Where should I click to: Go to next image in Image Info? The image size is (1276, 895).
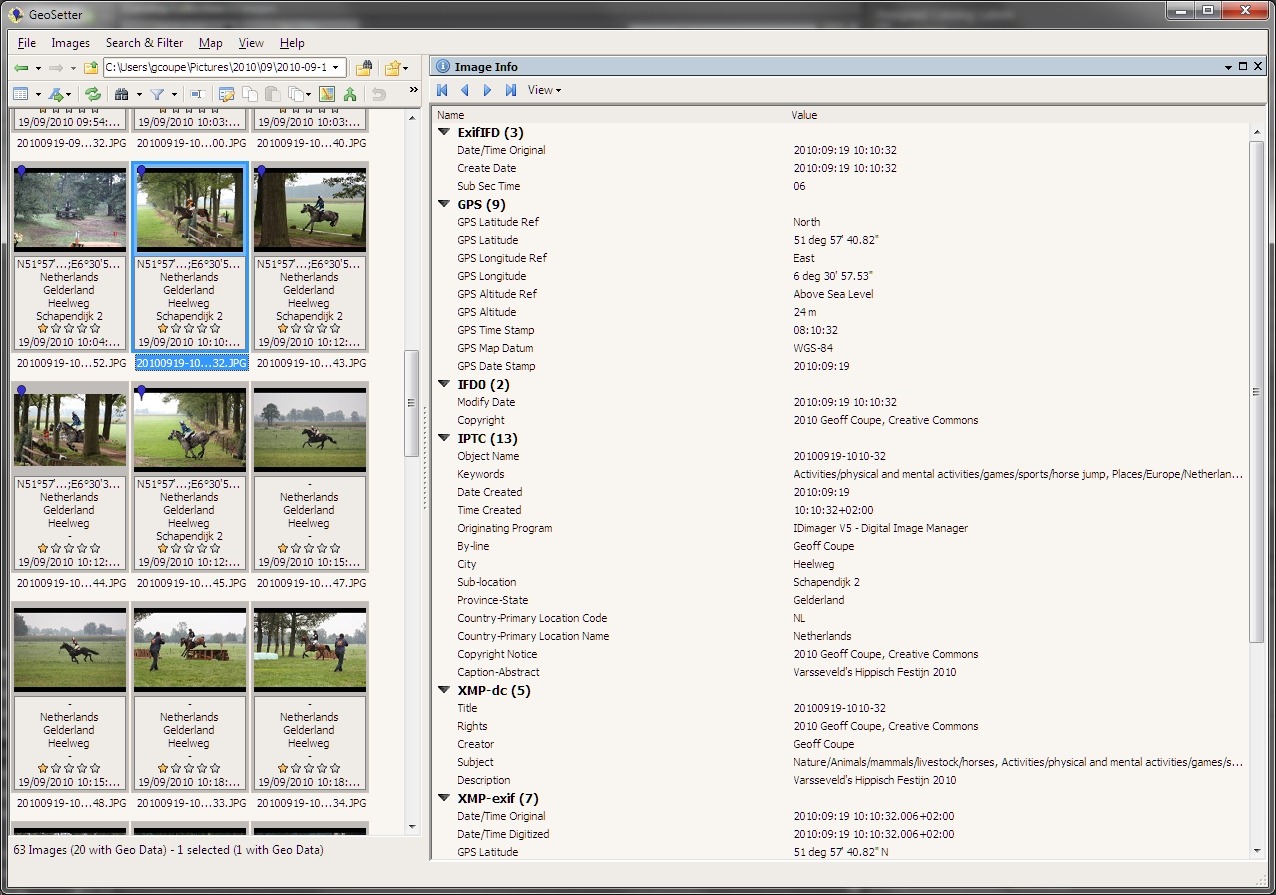[x=487, y=90]
